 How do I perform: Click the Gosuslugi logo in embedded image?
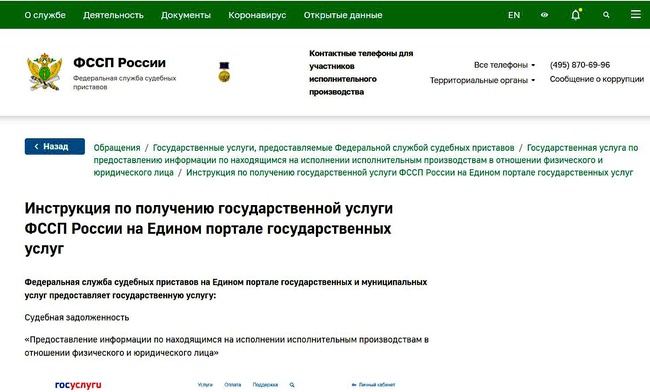[x=78, y=385]
